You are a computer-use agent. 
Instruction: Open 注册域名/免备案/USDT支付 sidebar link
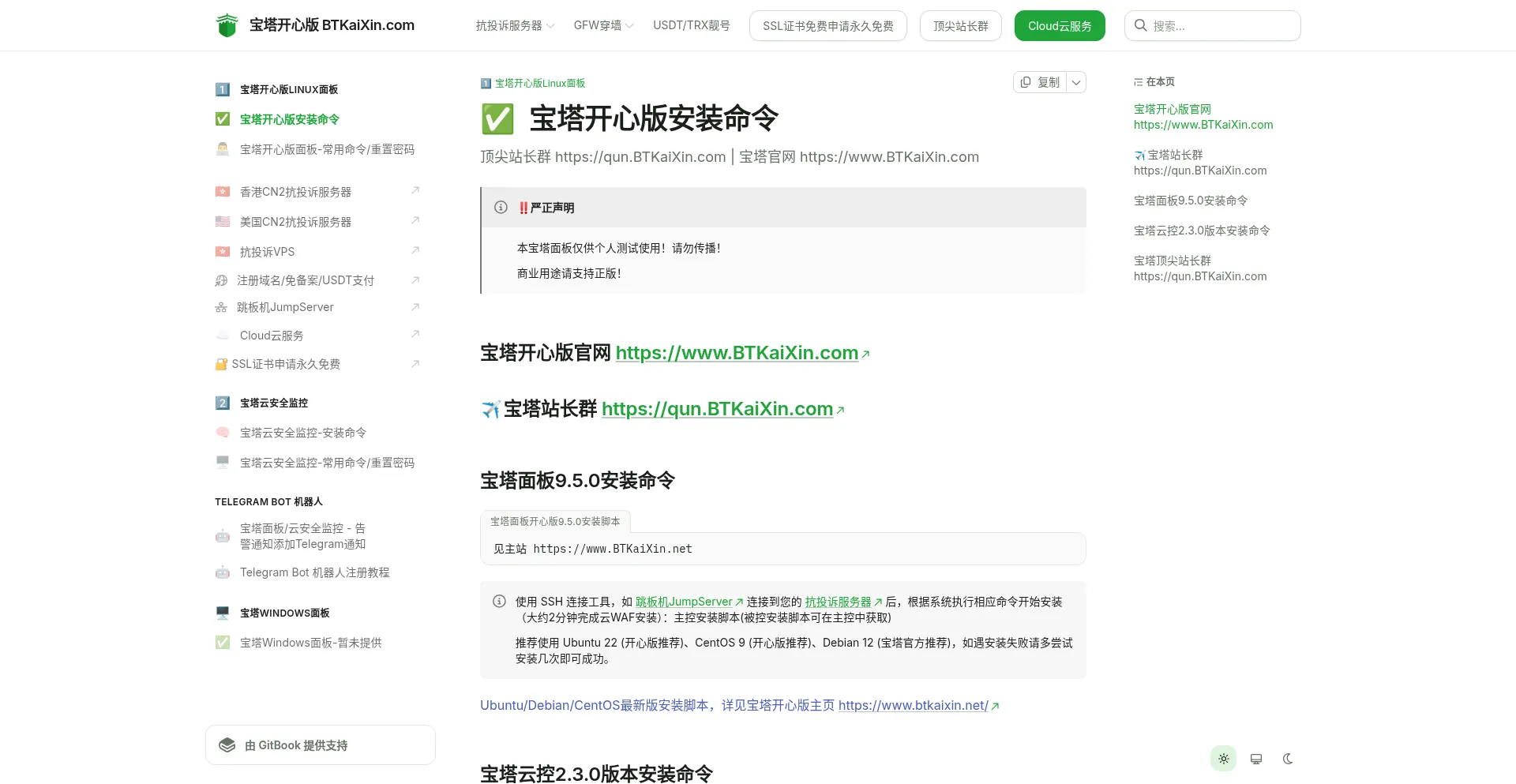[x=306, y=280]
